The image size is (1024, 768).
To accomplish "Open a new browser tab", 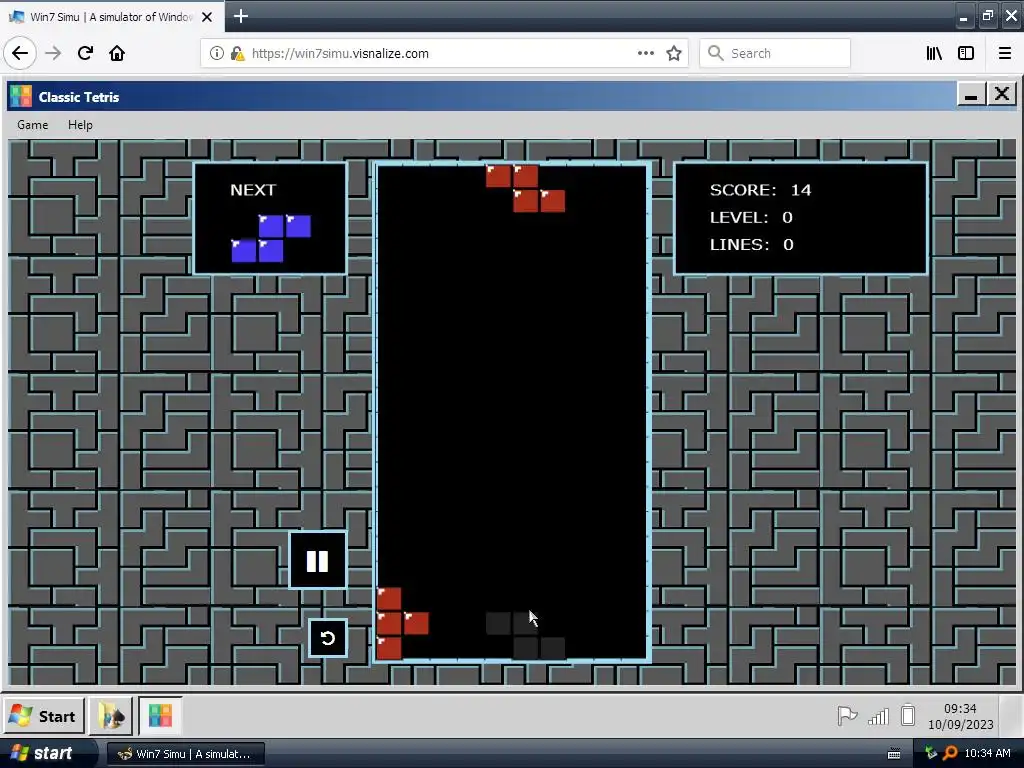I will tap(241, 16).
